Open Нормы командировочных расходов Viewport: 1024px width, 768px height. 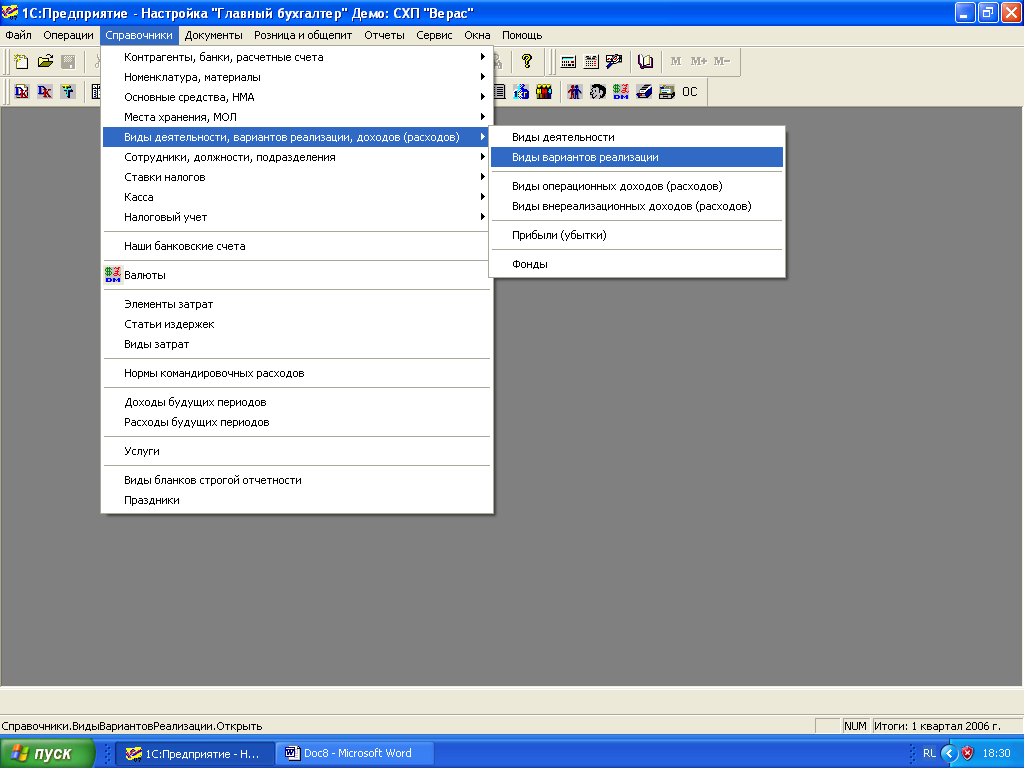point(296,374)
